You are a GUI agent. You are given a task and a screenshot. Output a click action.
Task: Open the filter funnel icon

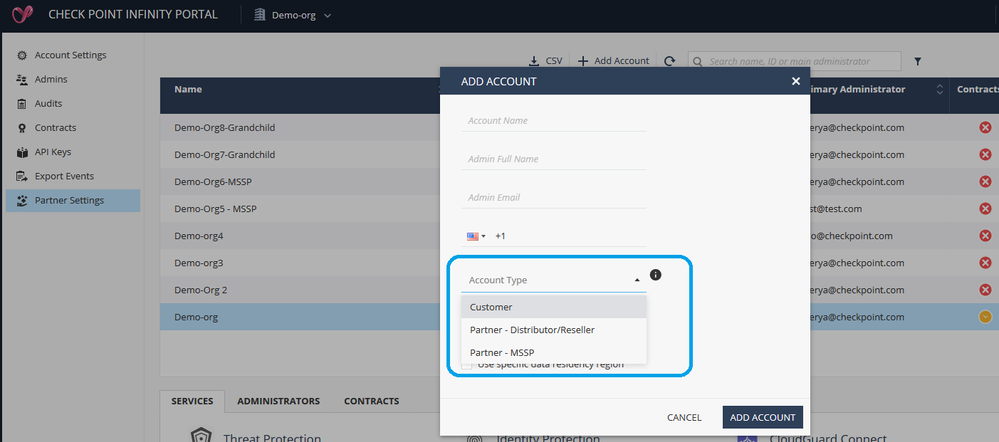click(x=918, y=62)
